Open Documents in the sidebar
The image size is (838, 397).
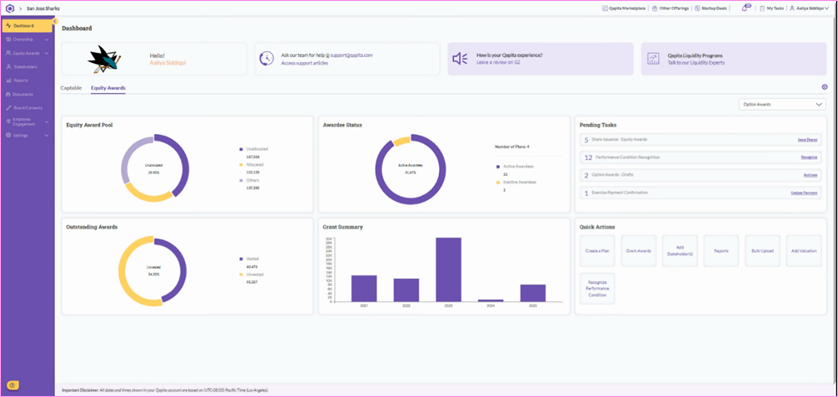[x=23, y=94]
